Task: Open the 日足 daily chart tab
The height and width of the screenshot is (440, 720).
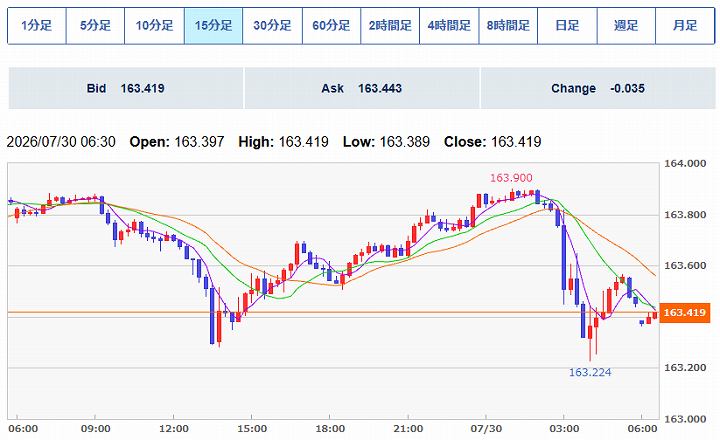Action: (568, 26)
